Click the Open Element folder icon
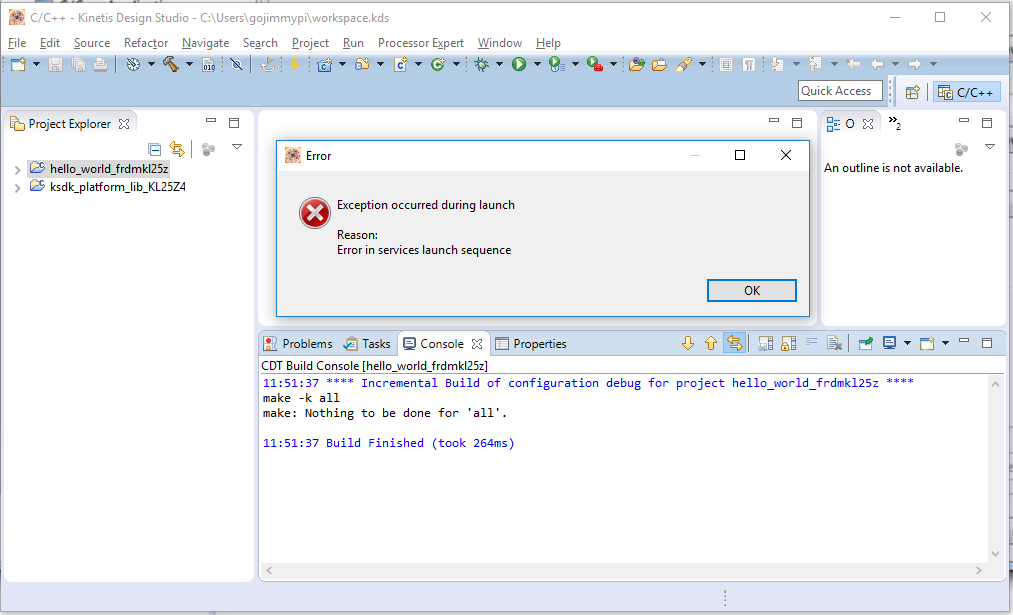Viewport: 1013px width, 615px height. (x=636, y=64)
